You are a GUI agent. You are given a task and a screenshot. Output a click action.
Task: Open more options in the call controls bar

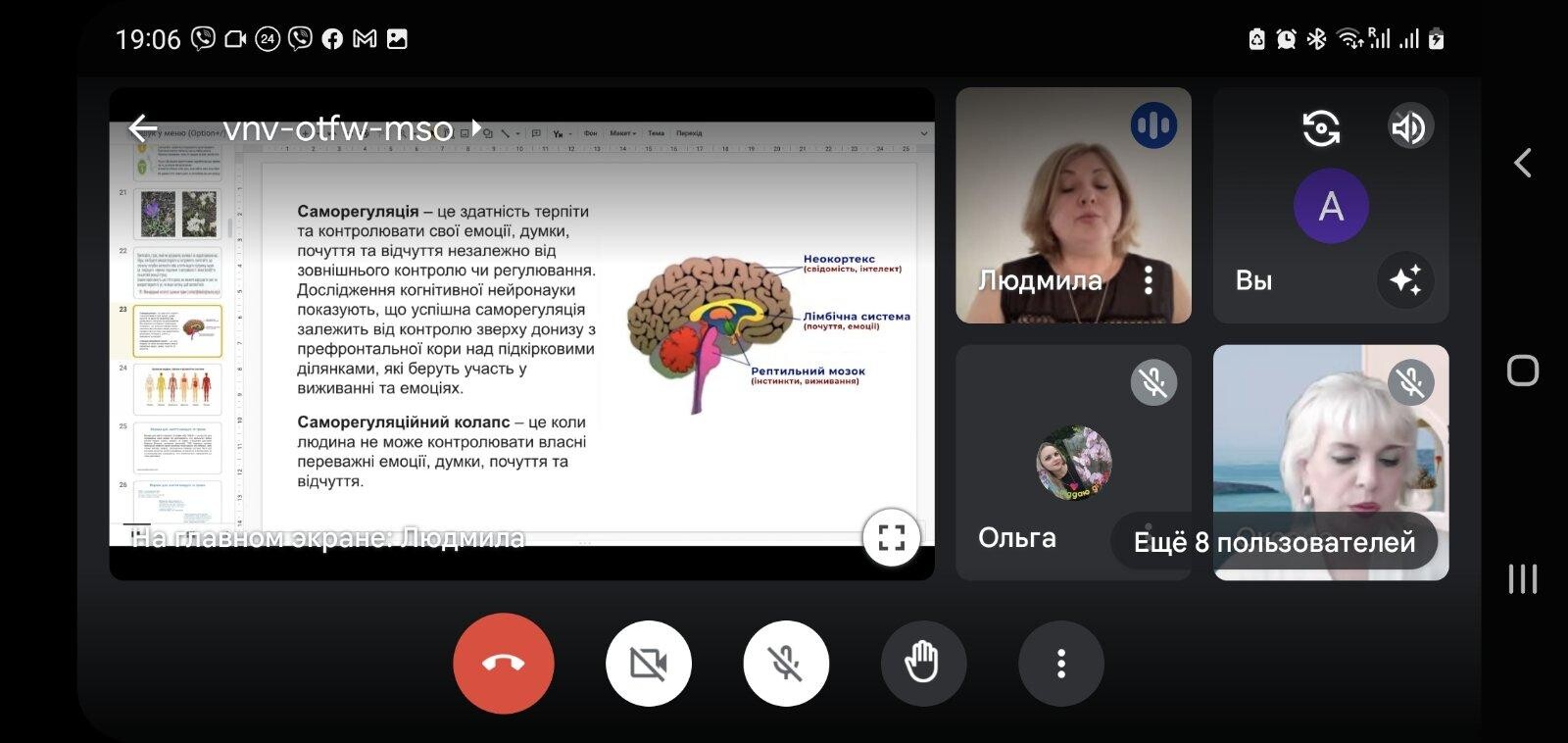1061,664
